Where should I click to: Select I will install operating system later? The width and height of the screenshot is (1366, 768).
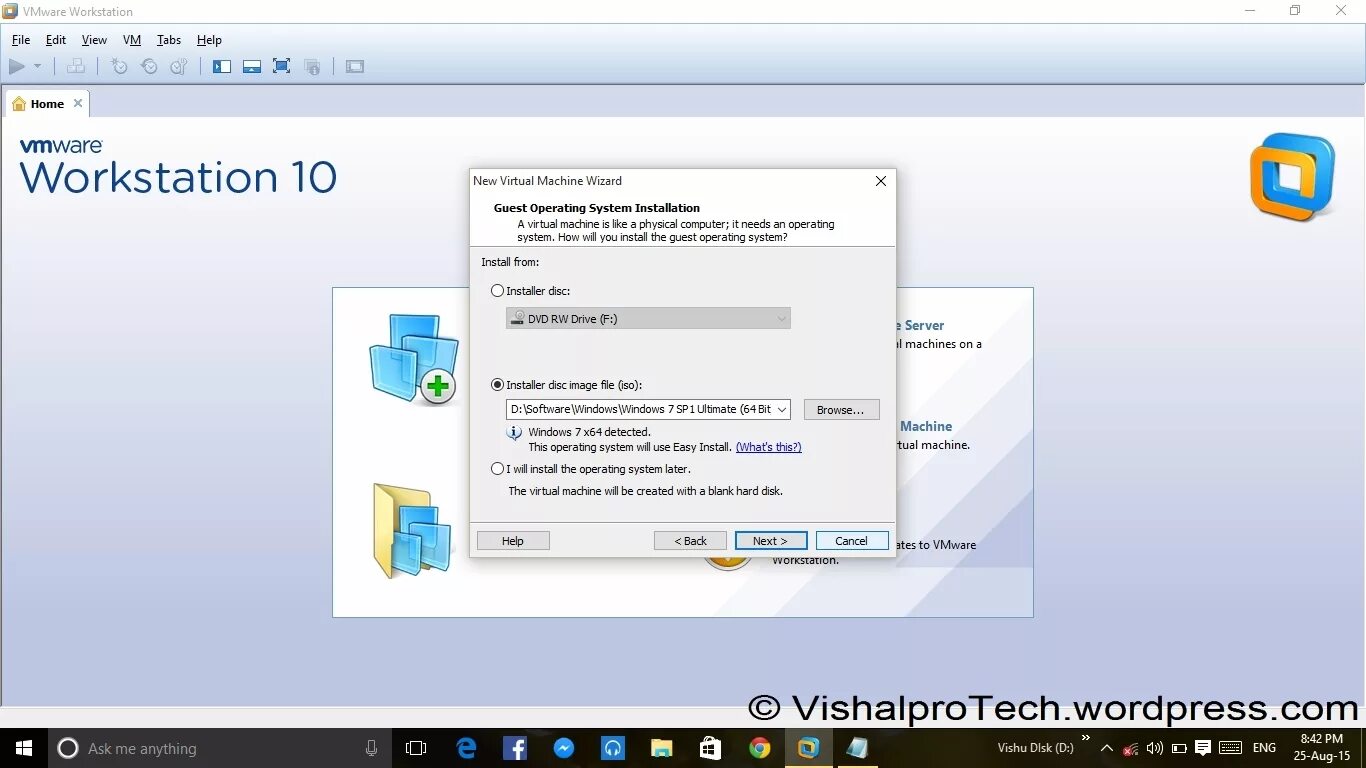coord(498,469)
